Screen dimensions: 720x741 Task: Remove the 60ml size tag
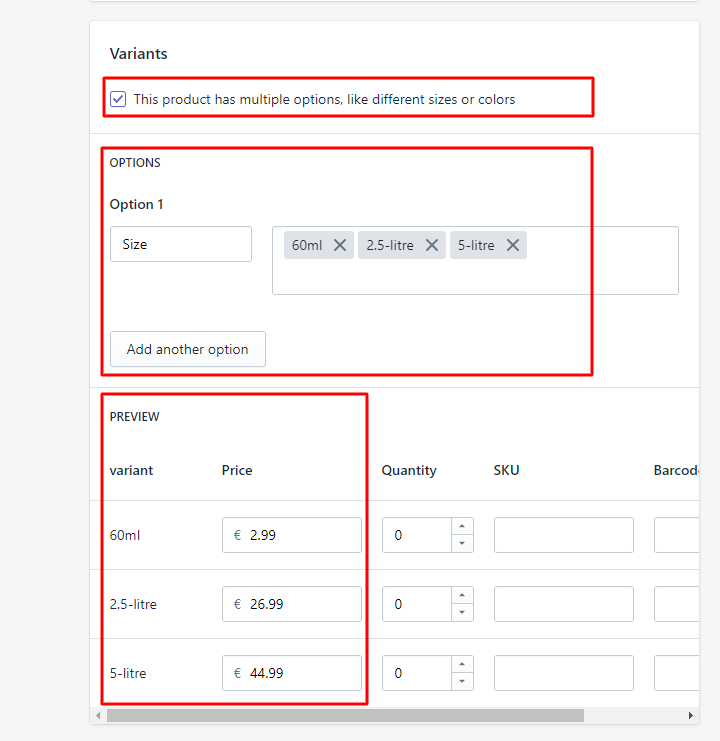(340, 245)
